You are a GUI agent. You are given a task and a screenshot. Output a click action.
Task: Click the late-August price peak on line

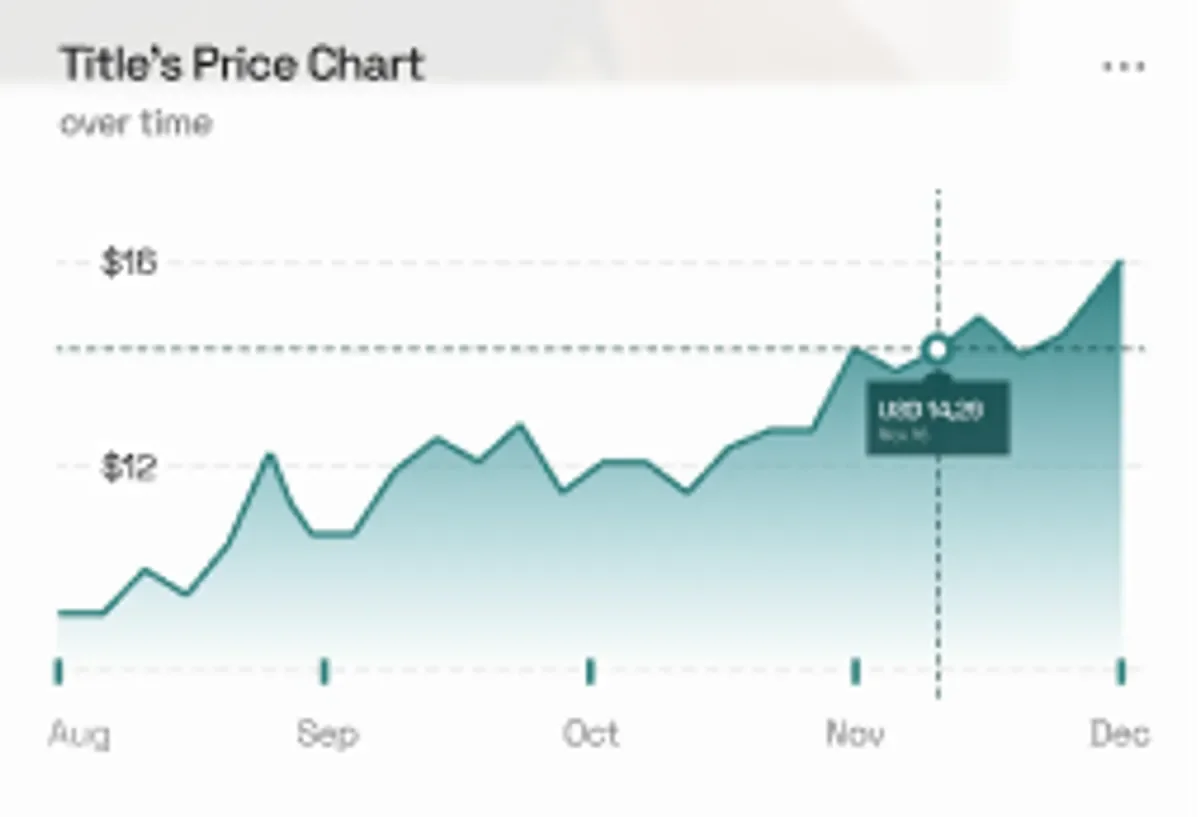268,455
